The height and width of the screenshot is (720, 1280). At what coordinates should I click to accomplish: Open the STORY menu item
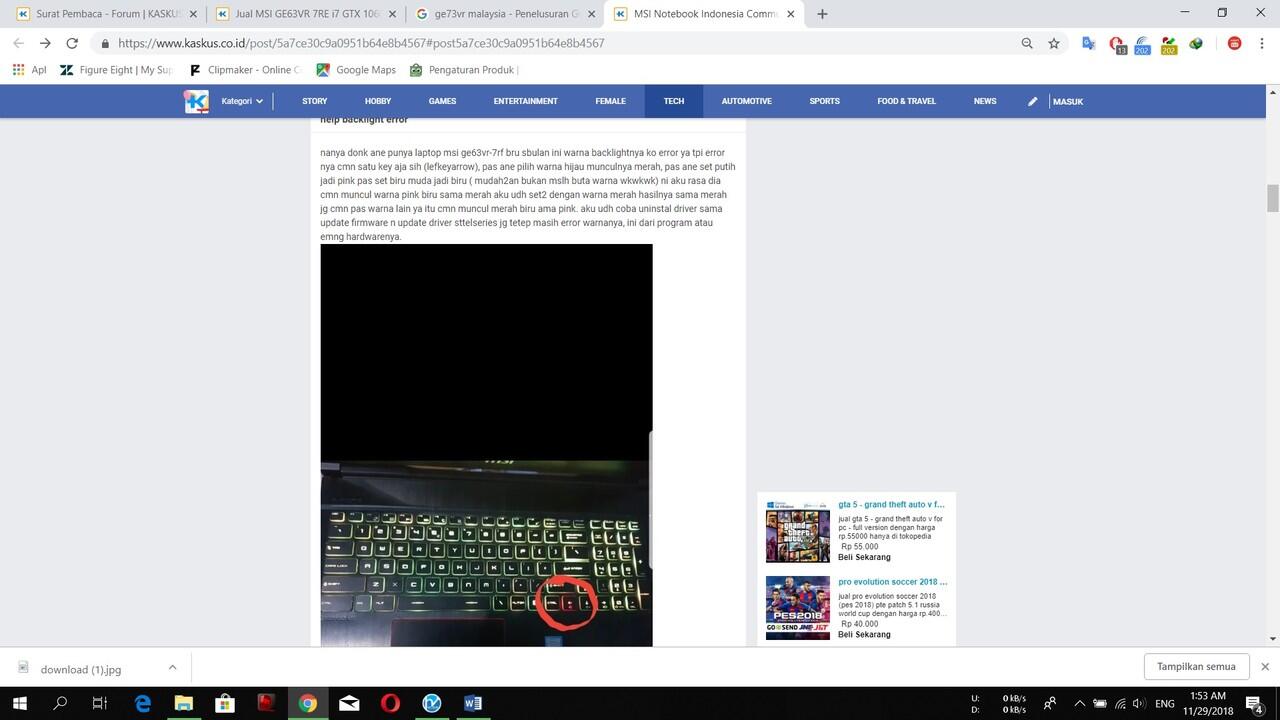coord(315,101)
